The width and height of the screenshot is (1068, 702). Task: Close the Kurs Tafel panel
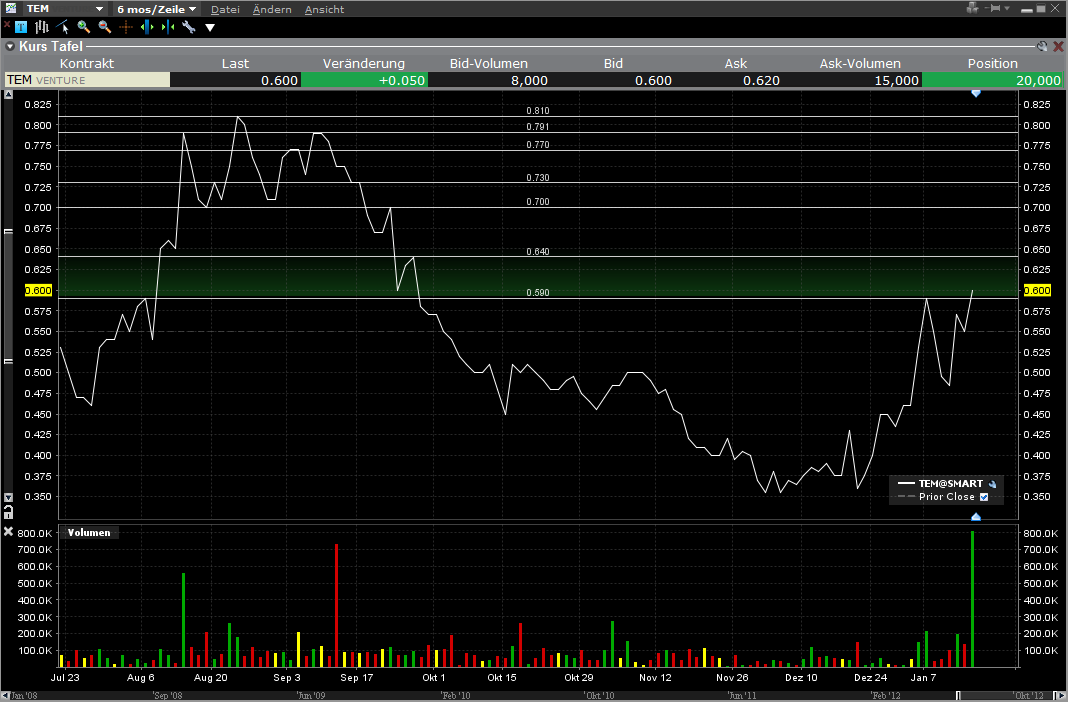click(x=1058, y=46)
